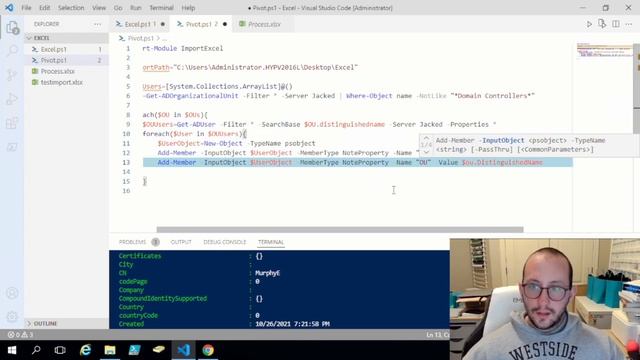Viewport: 640px width, 360px height.
Task: Open the Selection menu
Action: pyautogui.click(x=71, y=8)
